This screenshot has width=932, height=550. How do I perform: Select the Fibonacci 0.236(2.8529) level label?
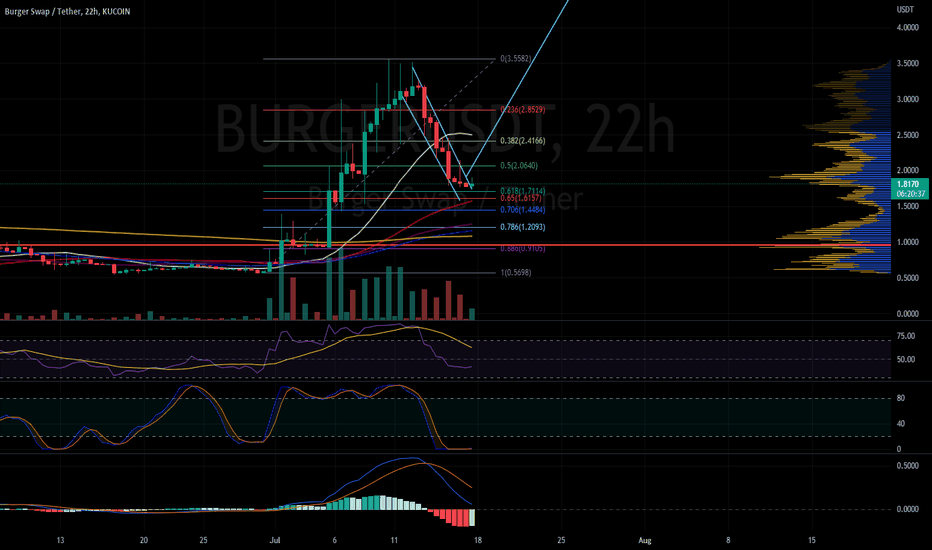(x=522, y=110)
